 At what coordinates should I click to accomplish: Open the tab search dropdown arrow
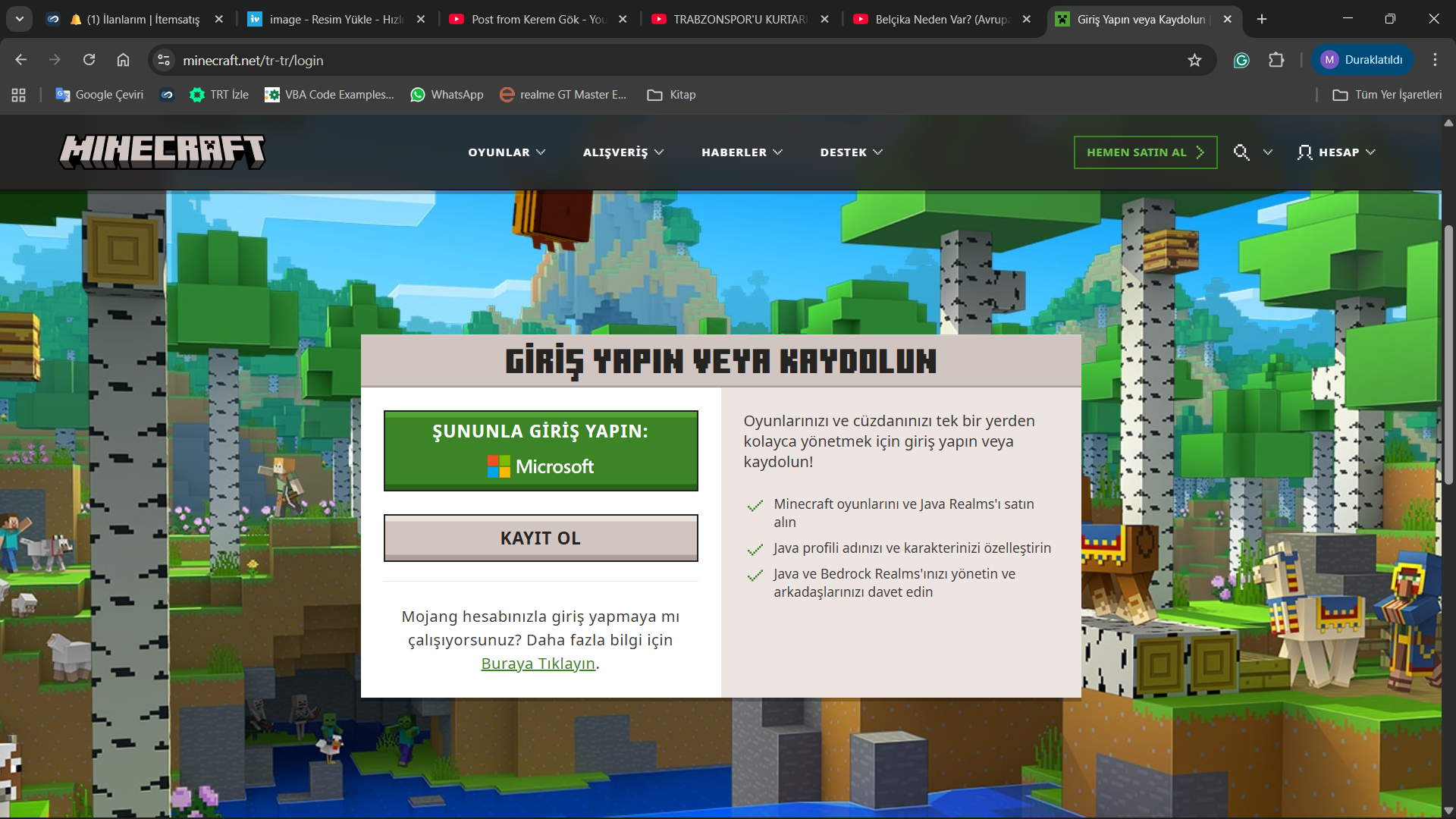(19, 19)
